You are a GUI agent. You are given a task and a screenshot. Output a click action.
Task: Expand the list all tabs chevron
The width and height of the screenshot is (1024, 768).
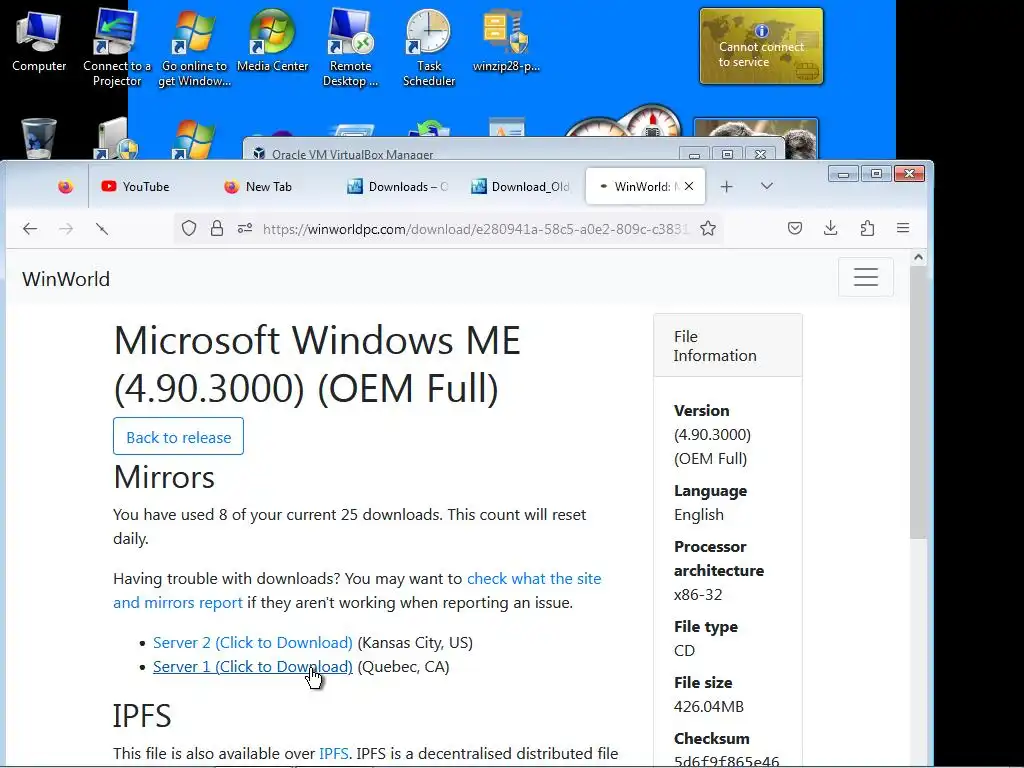click(x=767, y=186)
